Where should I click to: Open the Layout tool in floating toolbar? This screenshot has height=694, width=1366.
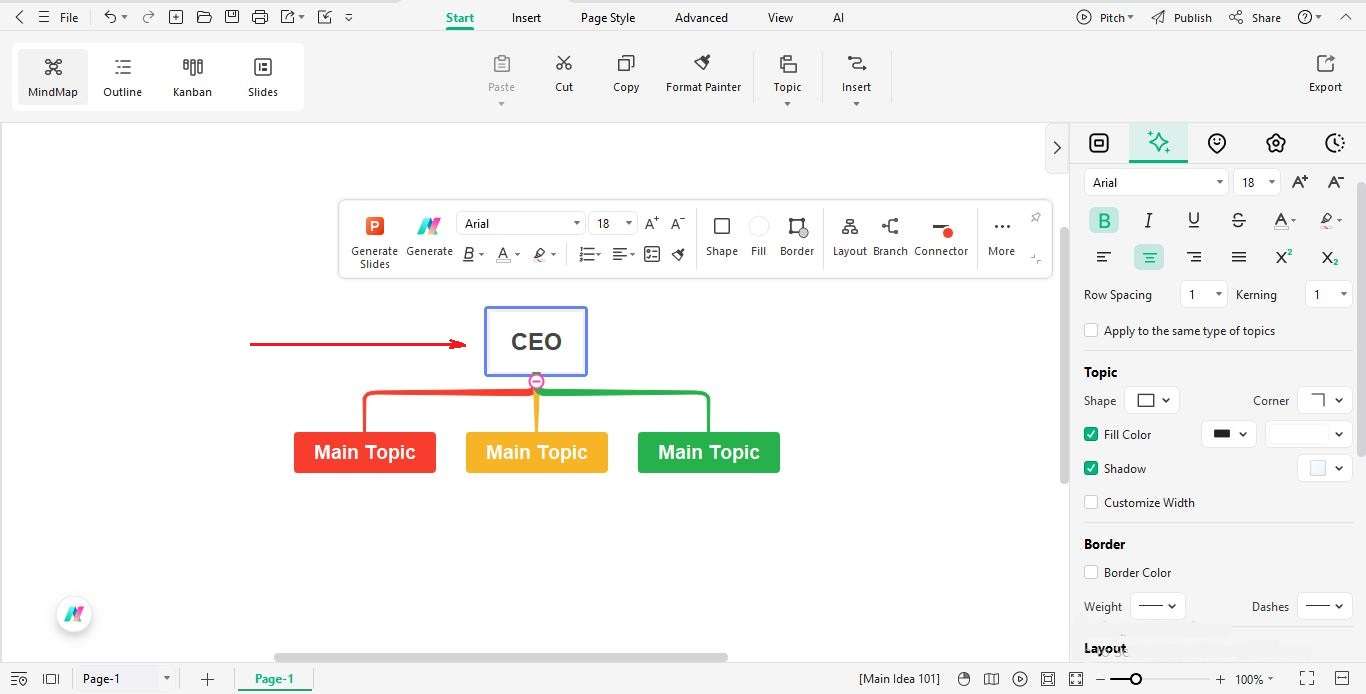coord(849,237)
